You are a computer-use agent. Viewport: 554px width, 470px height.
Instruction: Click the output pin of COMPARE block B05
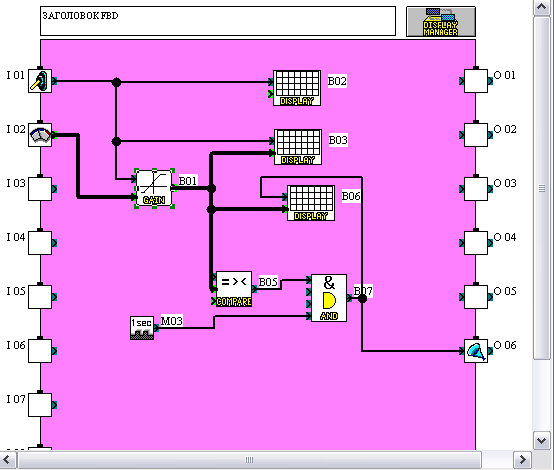254,289
